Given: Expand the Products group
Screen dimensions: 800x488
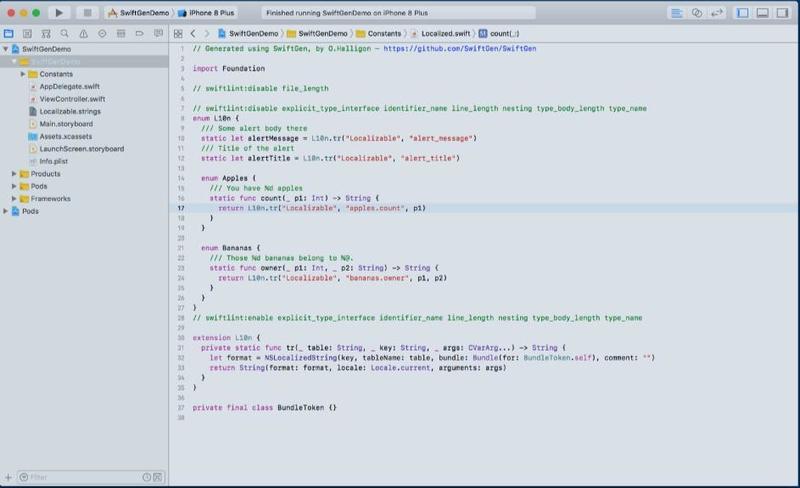Looking at the screenshot, I should click(14, 174).
